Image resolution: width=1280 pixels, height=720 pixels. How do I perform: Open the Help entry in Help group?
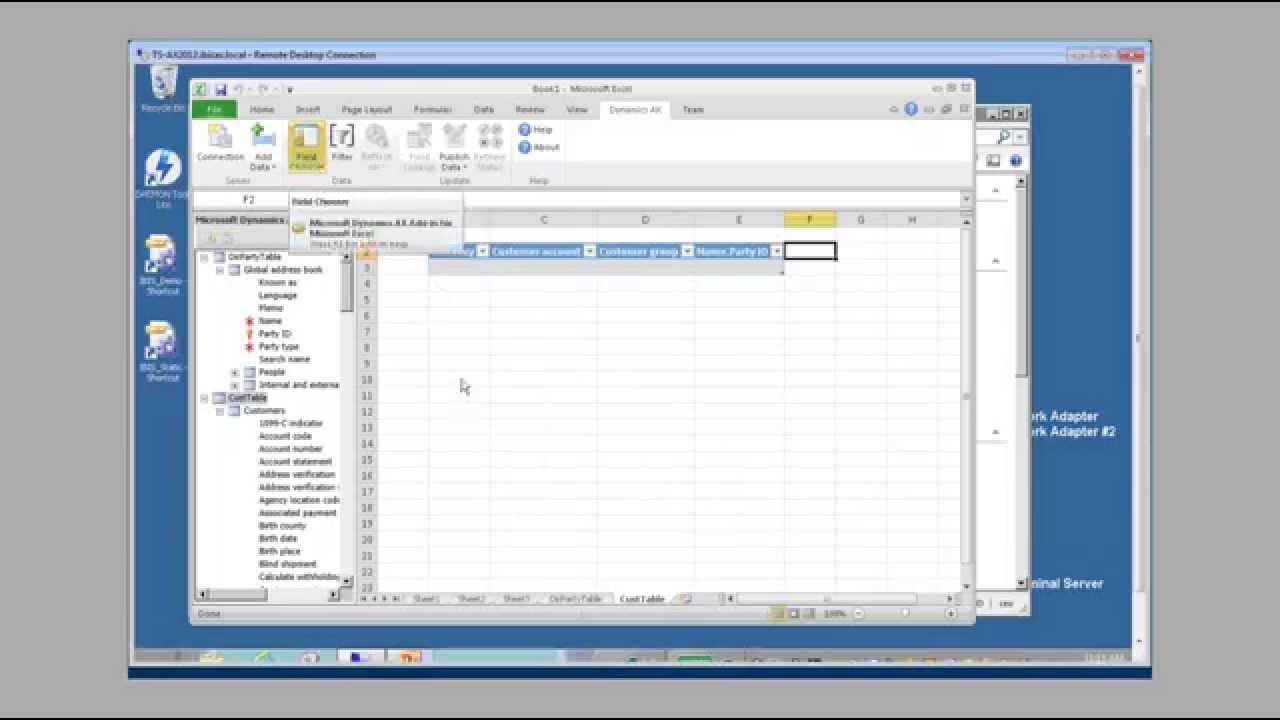[x=535, y=130]
